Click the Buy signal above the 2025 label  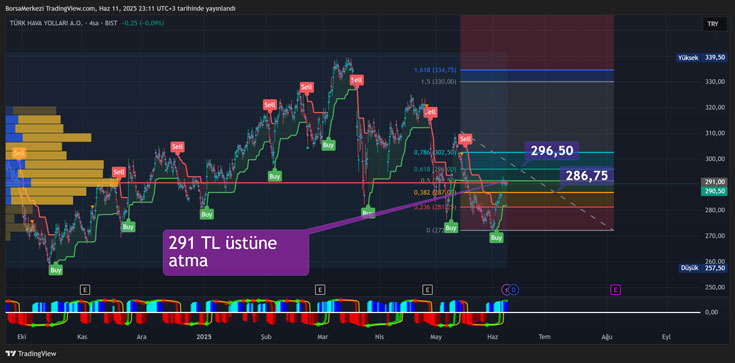click(207, 214)
